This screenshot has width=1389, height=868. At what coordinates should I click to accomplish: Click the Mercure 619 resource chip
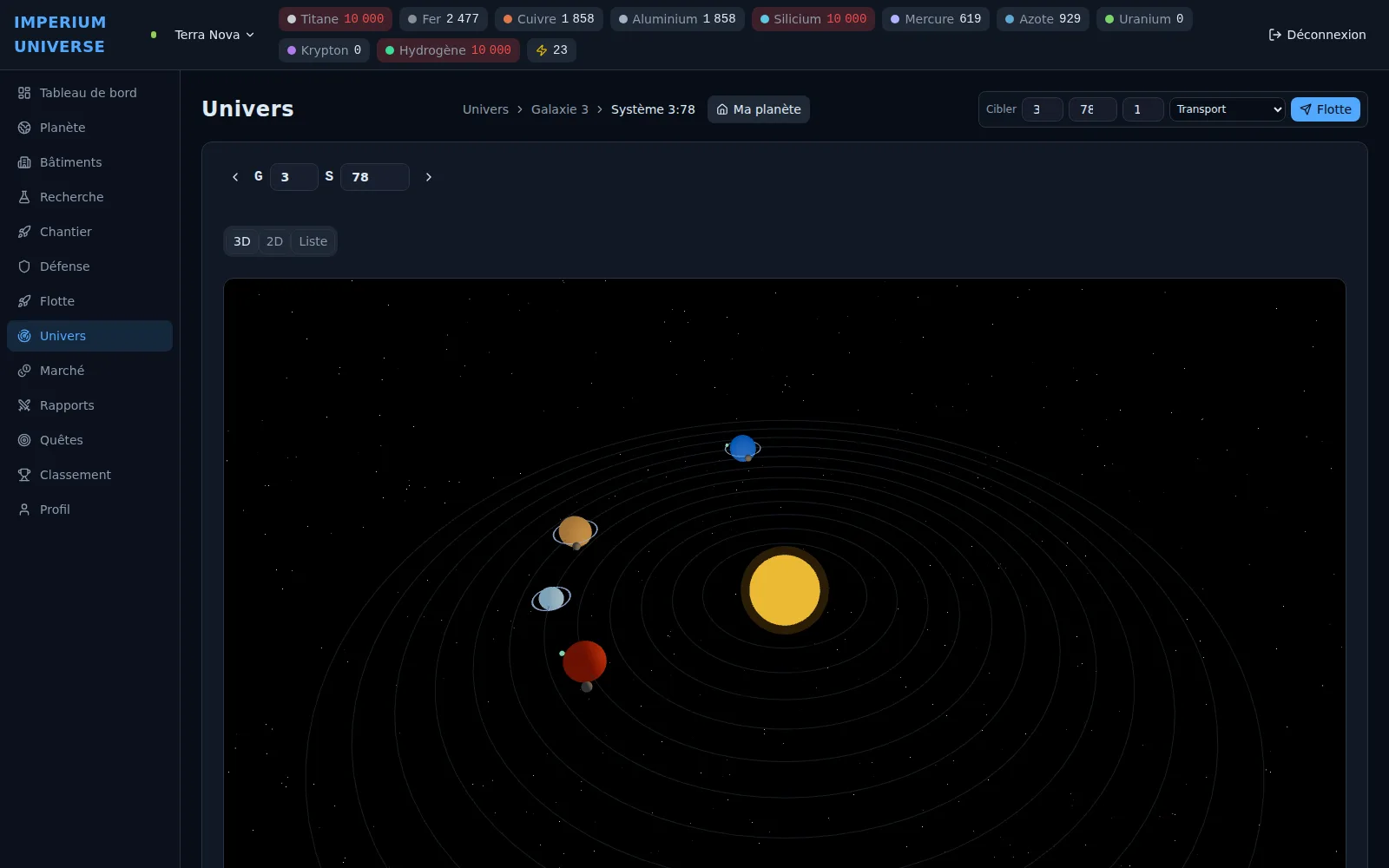[x=936, y=19]
